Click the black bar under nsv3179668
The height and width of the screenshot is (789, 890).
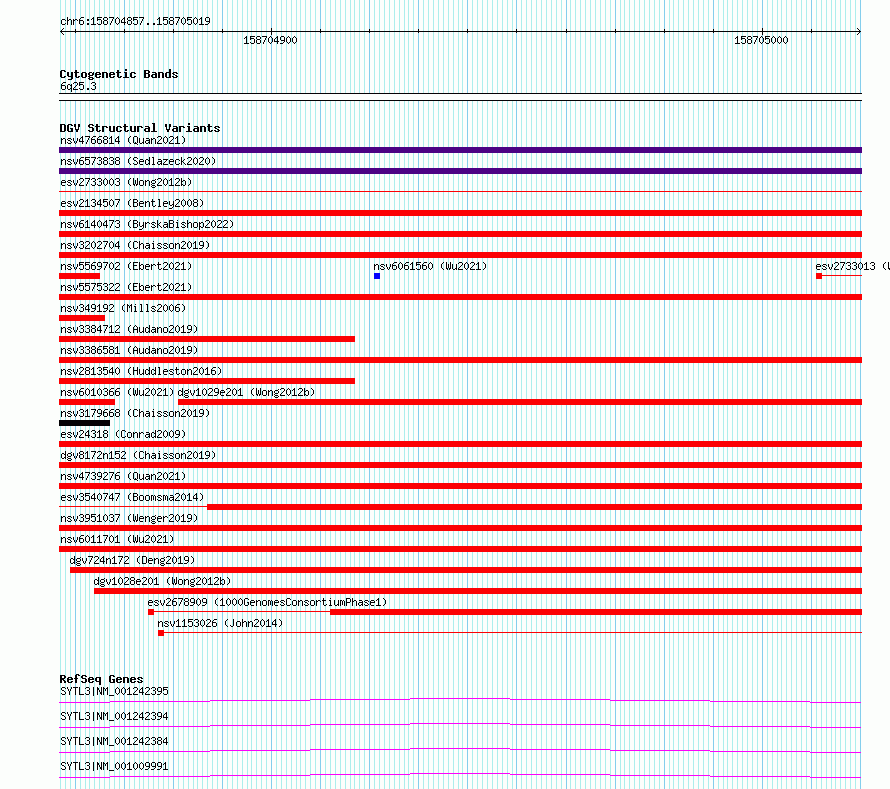(85, 423)
